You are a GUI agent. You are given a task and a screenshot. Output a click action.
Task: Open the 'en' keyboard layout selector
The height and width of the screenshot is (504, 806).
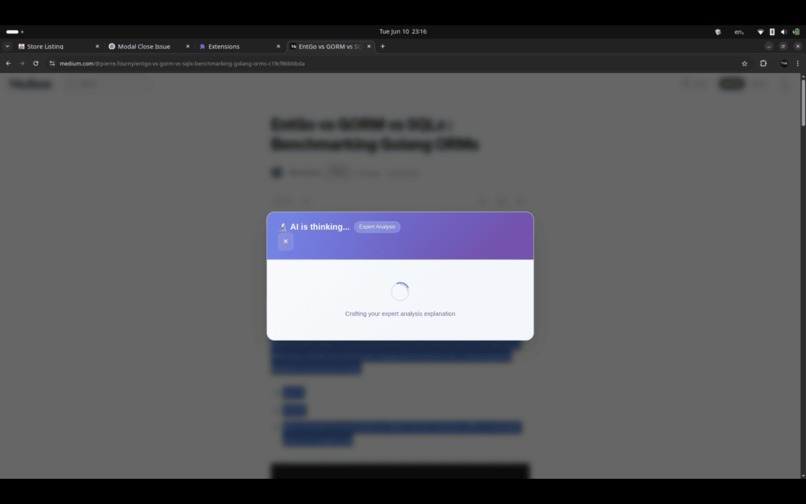point(739,32)
